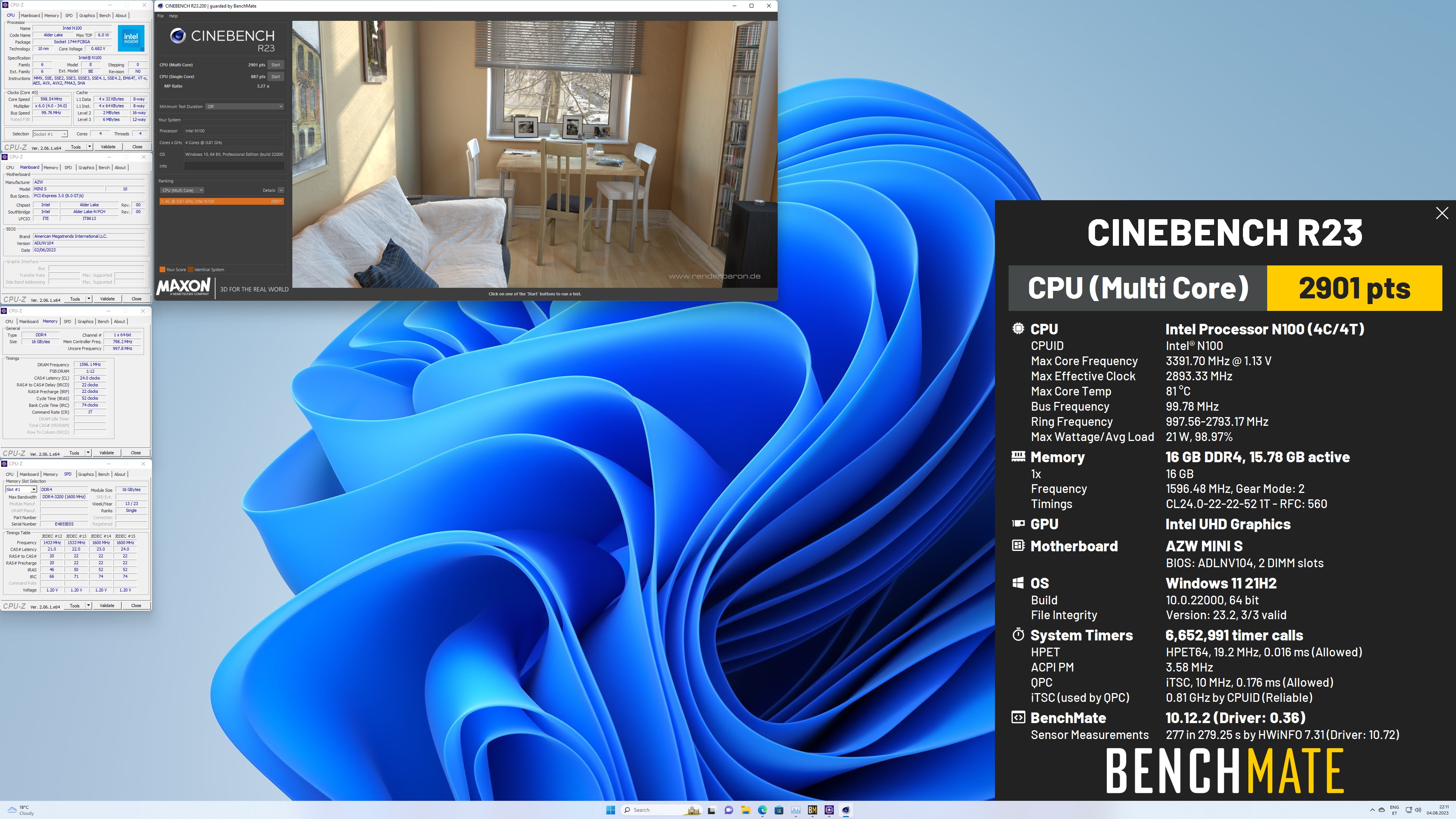Close the BenchMate result panel with X
This screenshot has height=819, width=1456.
click(x=1442, y=213)
